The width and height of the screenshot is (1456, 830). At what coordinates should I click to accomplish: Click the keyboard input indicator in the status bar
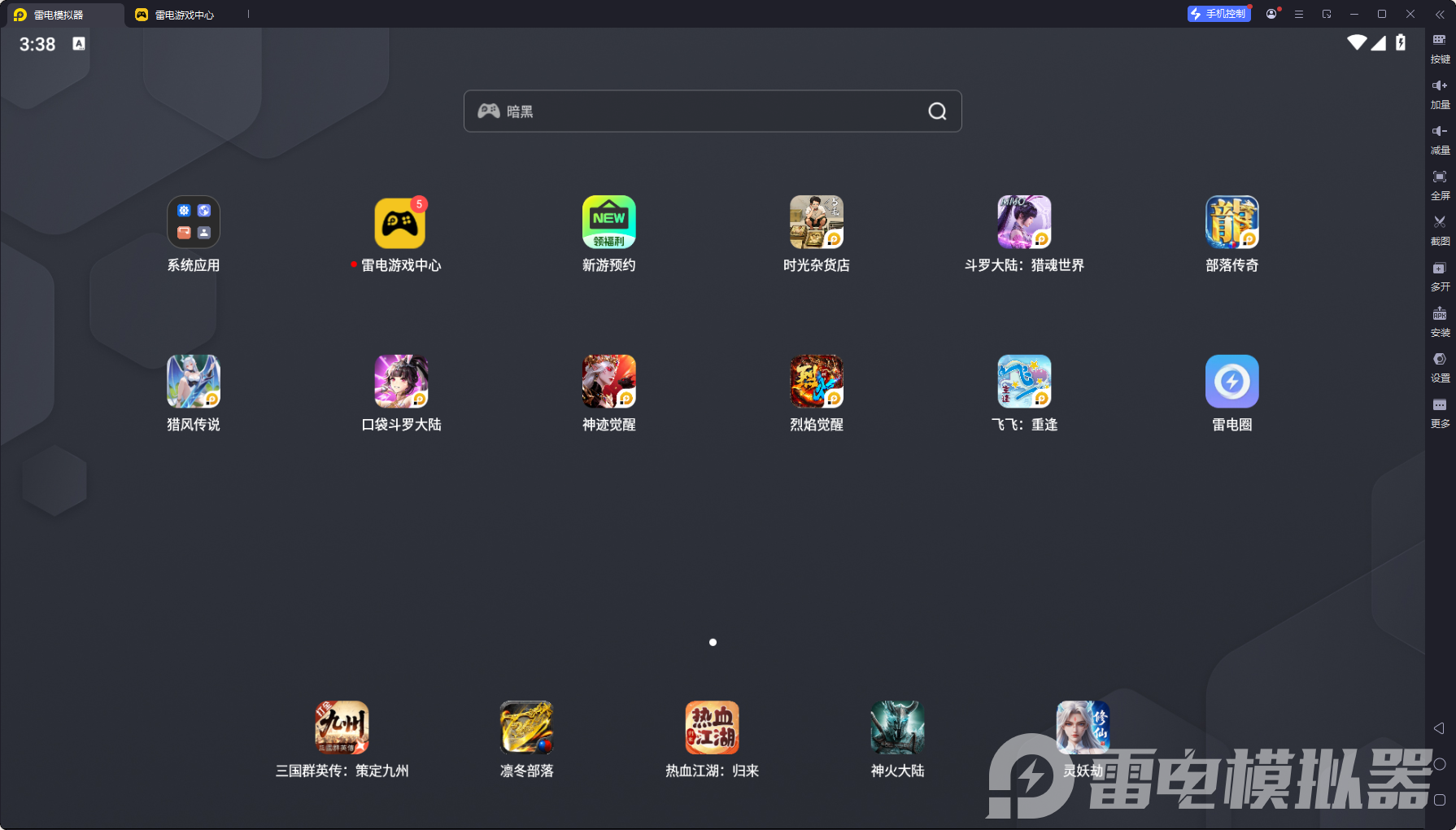tap(79, 44)
